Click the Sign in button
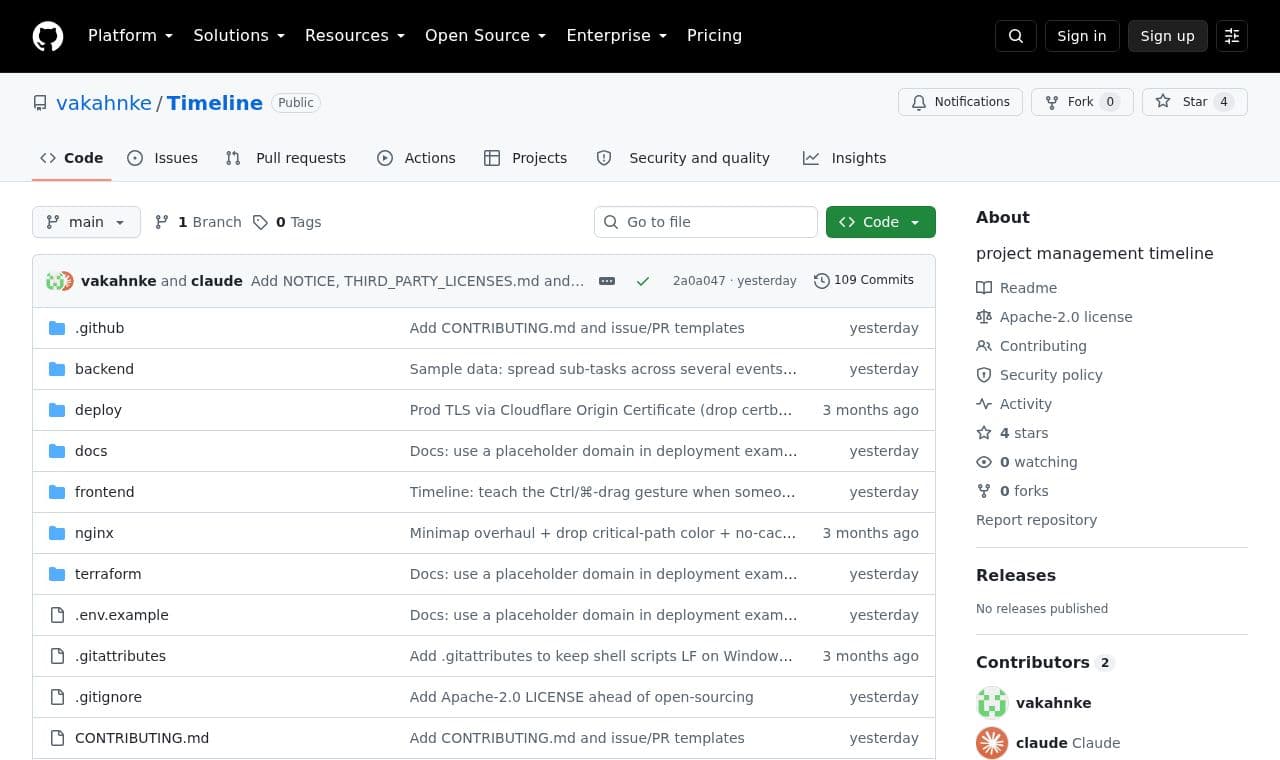This screenshot has height=760, width=1280. pyautogui.click(x=1082, y=36)
